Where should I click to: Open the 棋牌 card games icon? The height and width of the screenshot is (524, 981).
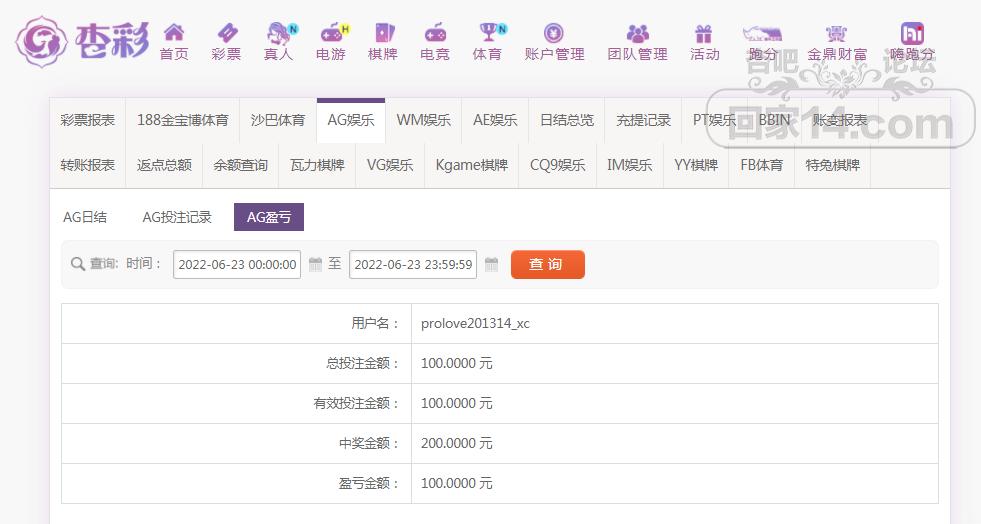click(x=384, y=33)
